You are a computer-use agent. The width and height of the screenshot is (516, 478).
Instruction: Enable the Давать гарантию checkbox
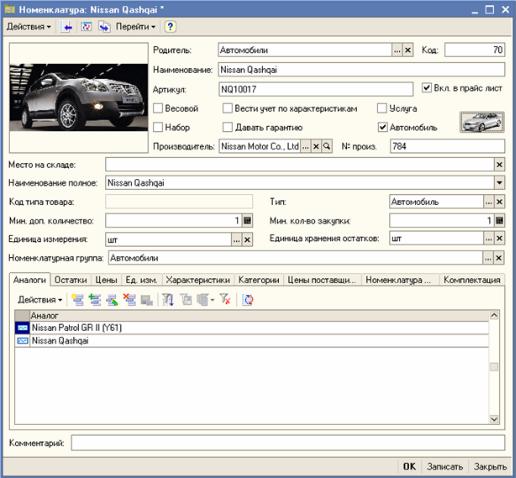point(227,127)
